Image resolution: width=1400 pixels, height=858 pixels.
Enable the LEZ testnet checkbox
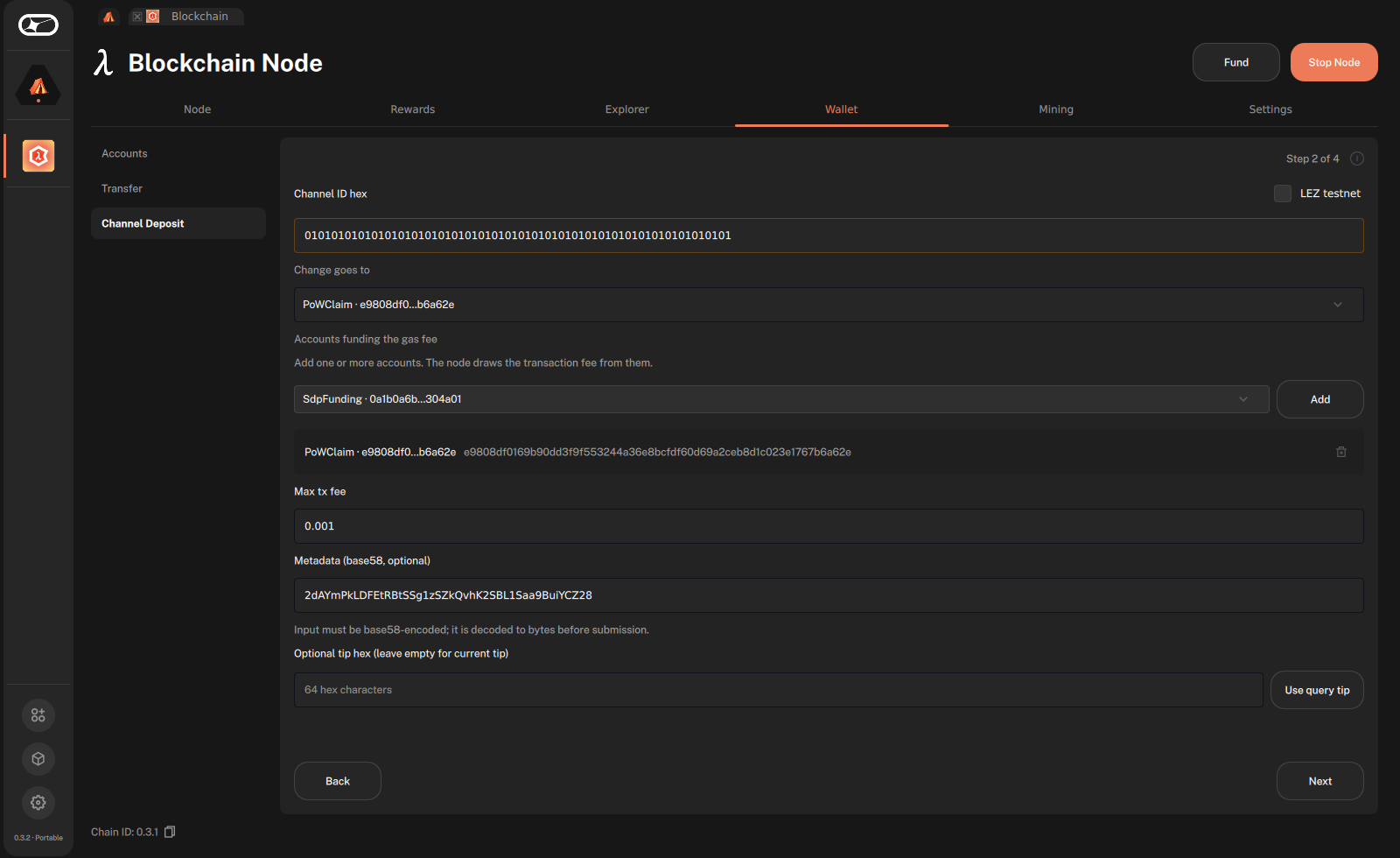click(1283, 193)
